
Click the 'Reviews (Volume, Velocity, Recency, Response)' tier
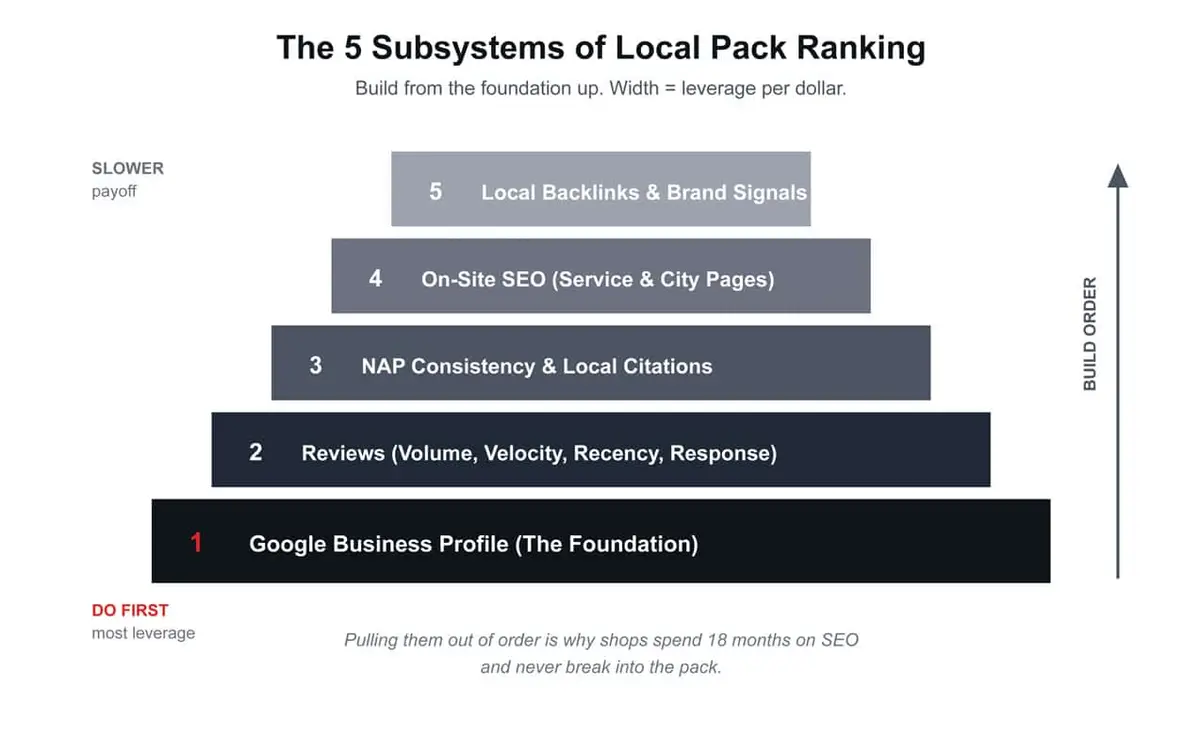coord(601,450)
